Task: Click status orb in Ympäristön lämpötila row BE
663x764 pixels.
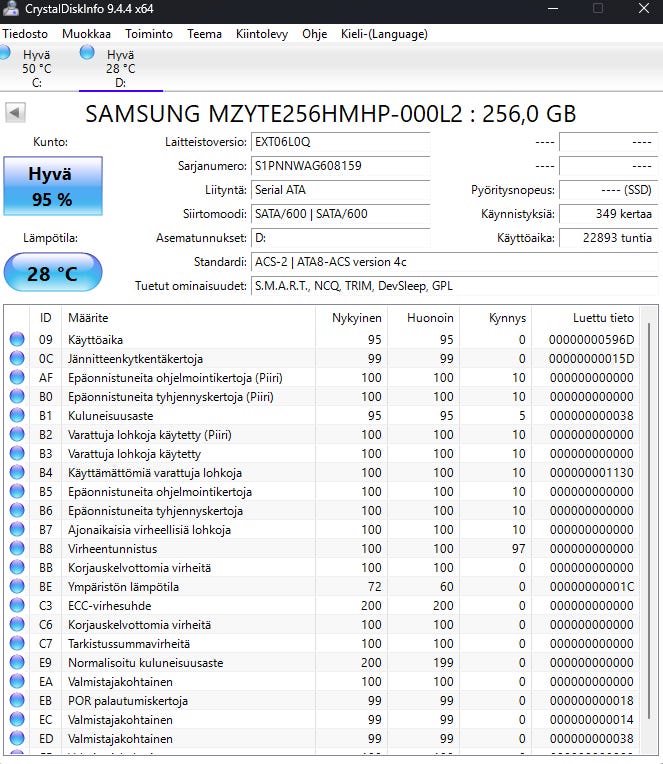Action: tap(17, 586)
